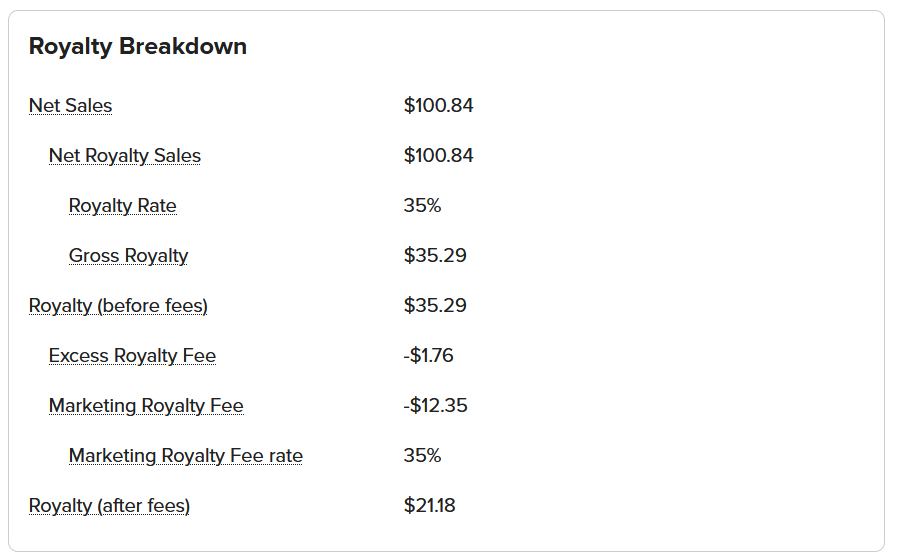The image size is (897, 560).
Task: Select Marketing Royalty Fee rate label
Action: pos(185,456)
